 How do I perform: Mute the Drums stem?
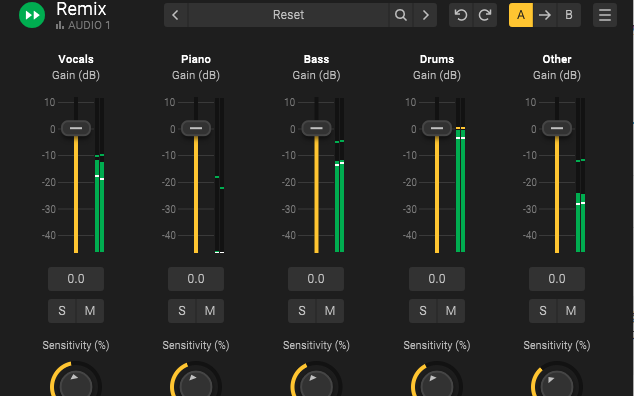(451, 311)
